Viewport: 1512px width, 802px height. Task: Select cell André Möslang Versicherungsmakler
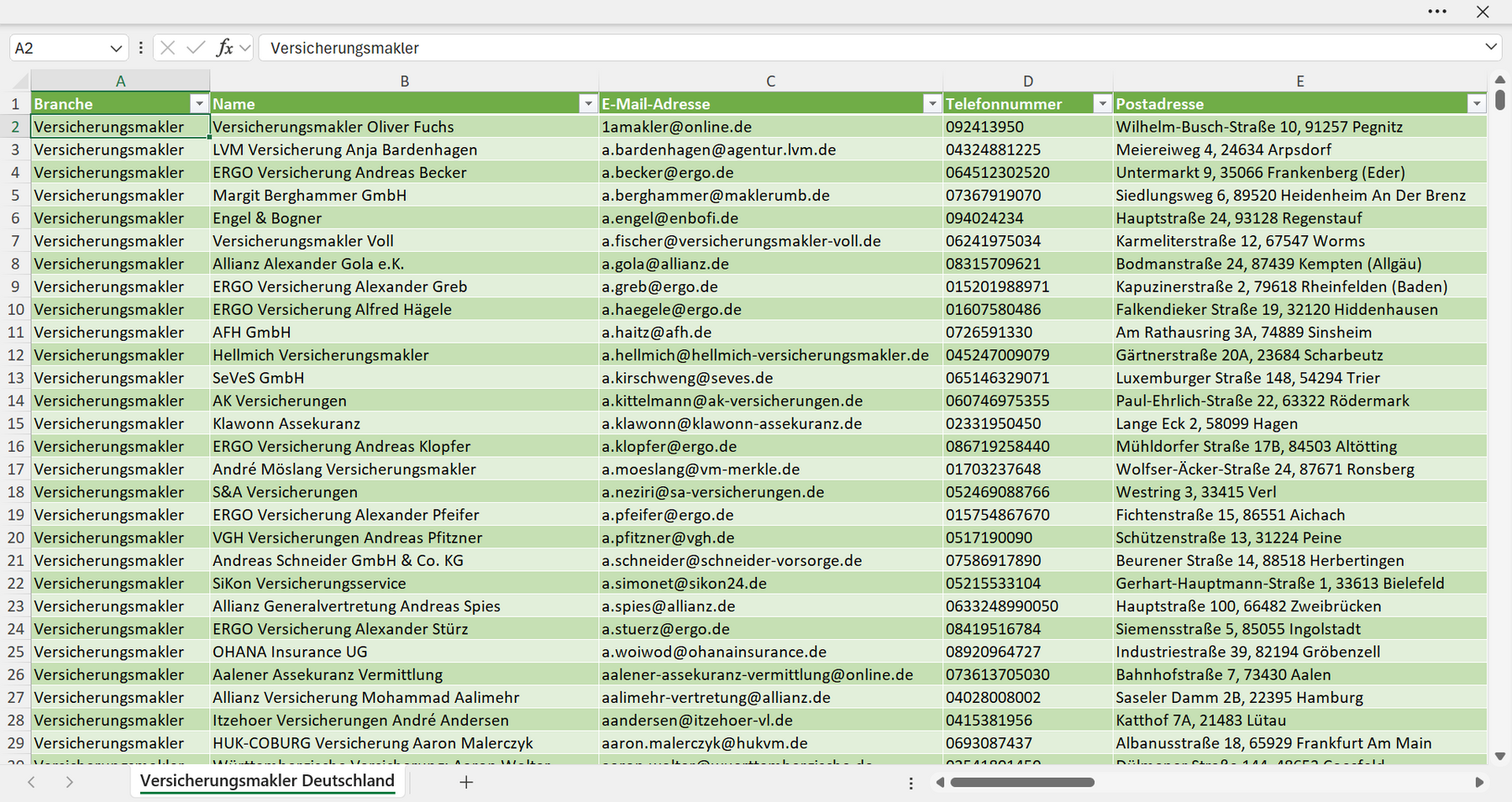404,469
